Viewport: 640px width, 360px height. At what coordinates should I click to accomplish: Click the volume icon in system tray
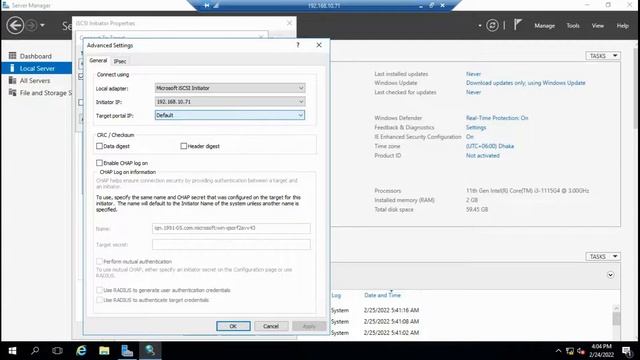[581, 351]
